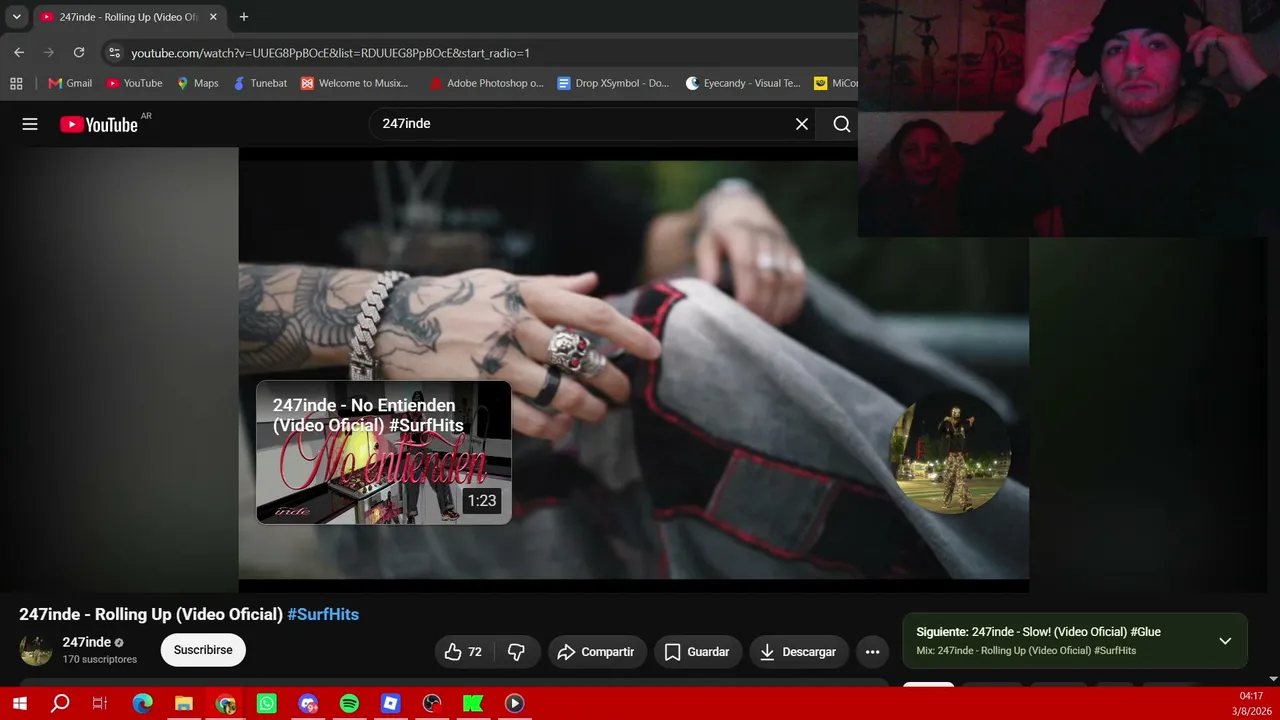The width and height of the screenshot is (1280, 720).
Task: Open Discord from the taskbar
Action: point(308,704)
